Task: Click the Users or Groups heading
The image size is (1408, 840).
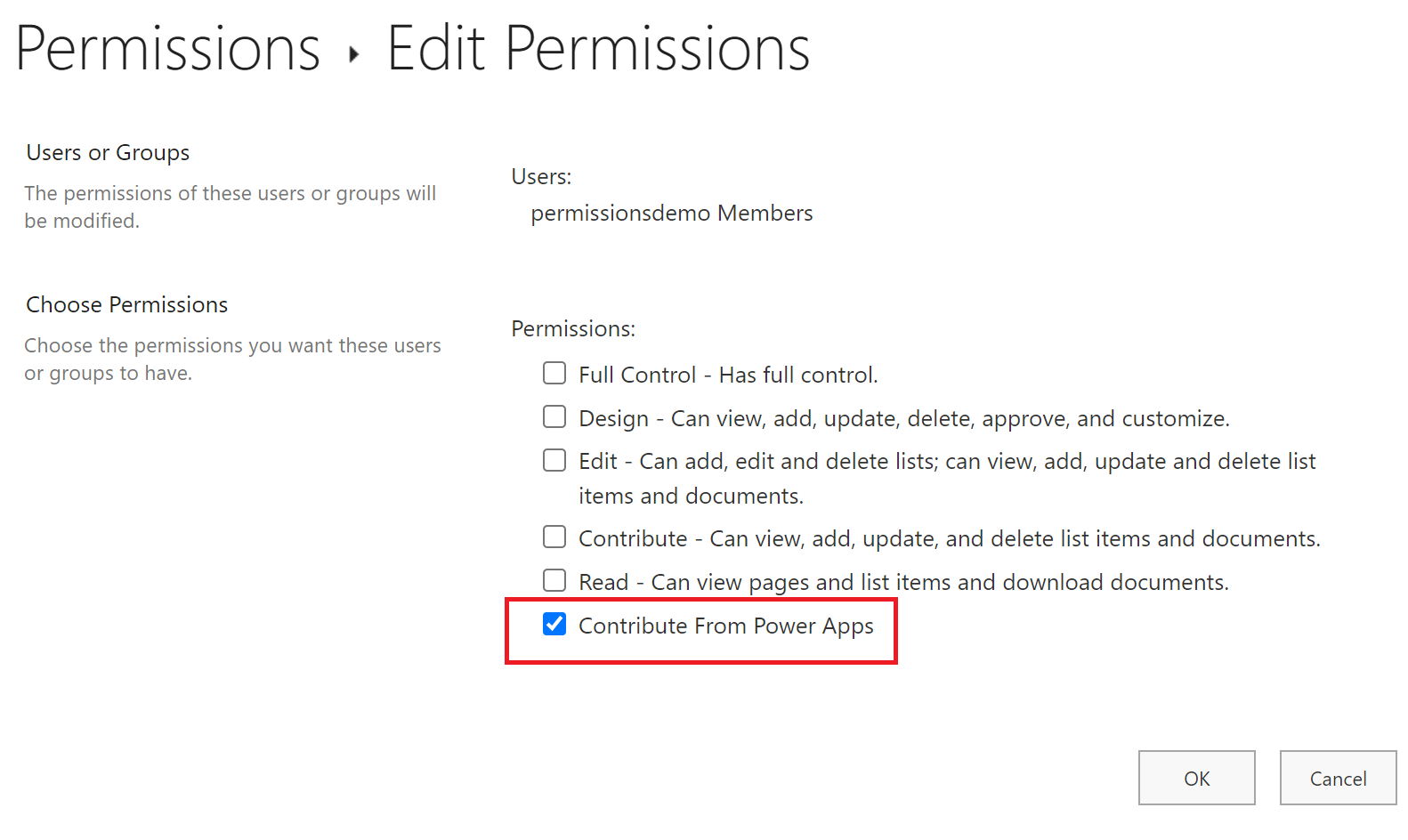Action: pos(108,153)
